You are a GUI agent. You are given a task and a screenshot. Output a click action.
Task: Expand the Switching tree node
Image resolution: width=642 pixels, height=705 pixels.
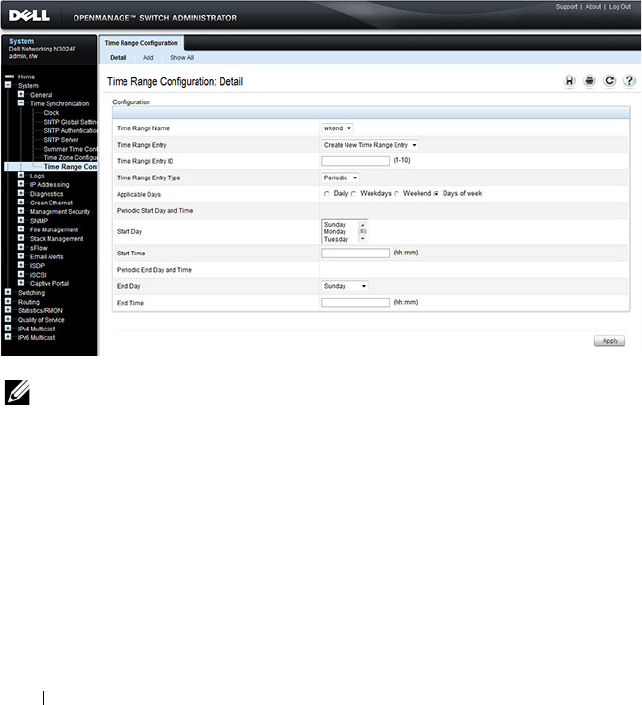coord(8,292)
